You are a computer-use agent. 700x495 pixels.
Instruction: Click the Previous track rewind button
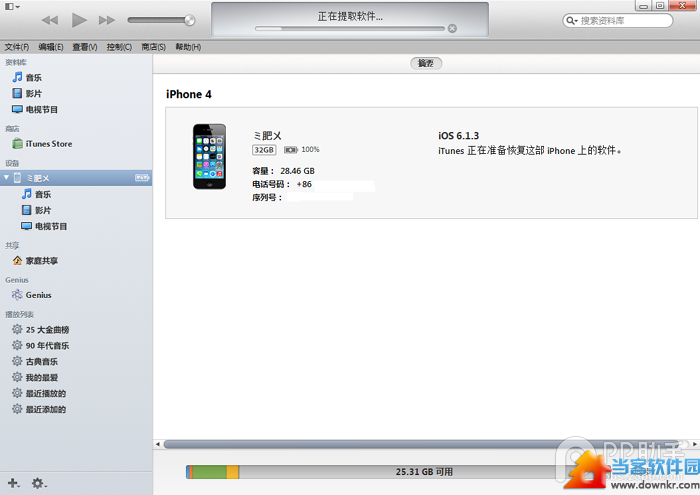coord(50,20)
